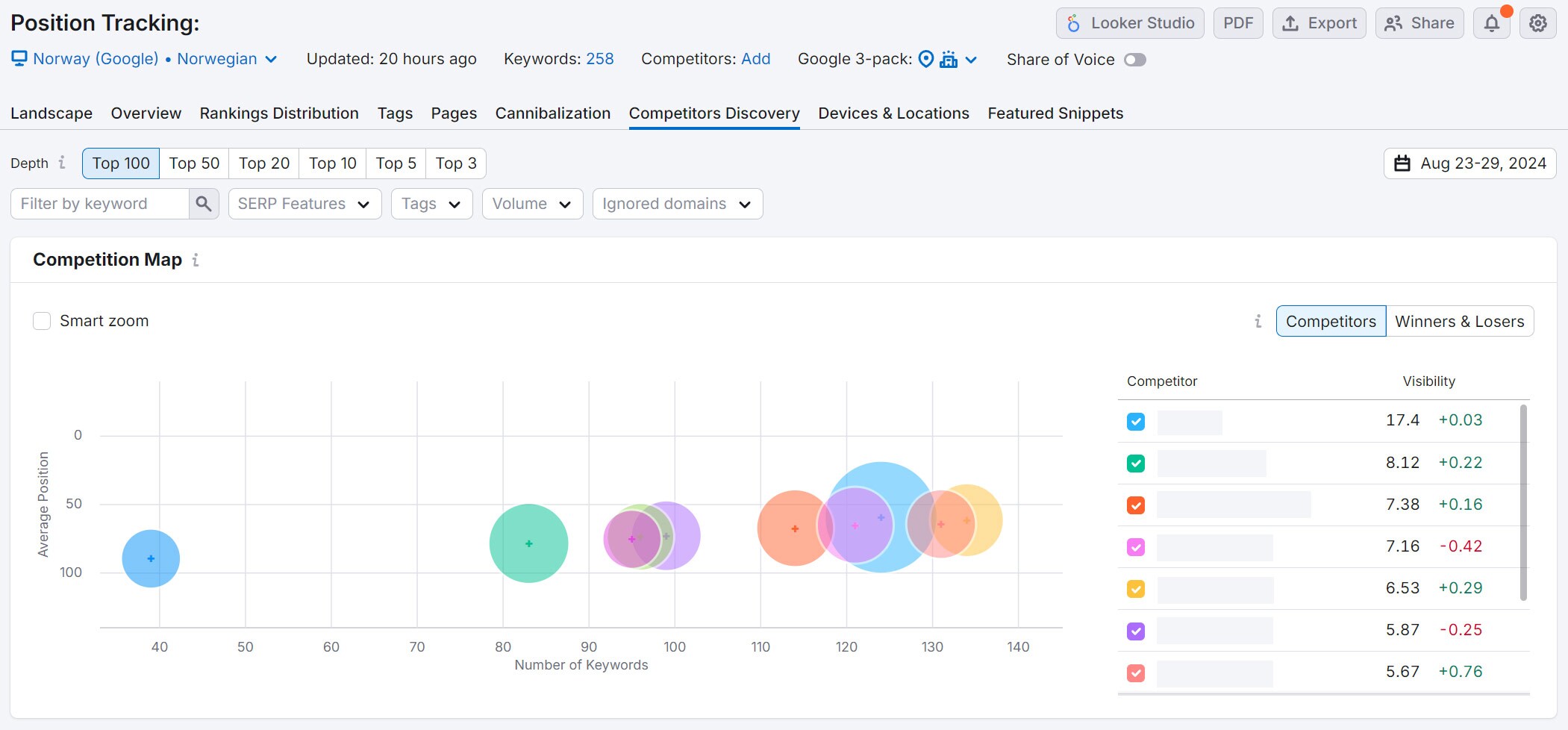Click the Depth info icon
The width and height of the screenshot is (1568, 730).
tap(62, 163)
